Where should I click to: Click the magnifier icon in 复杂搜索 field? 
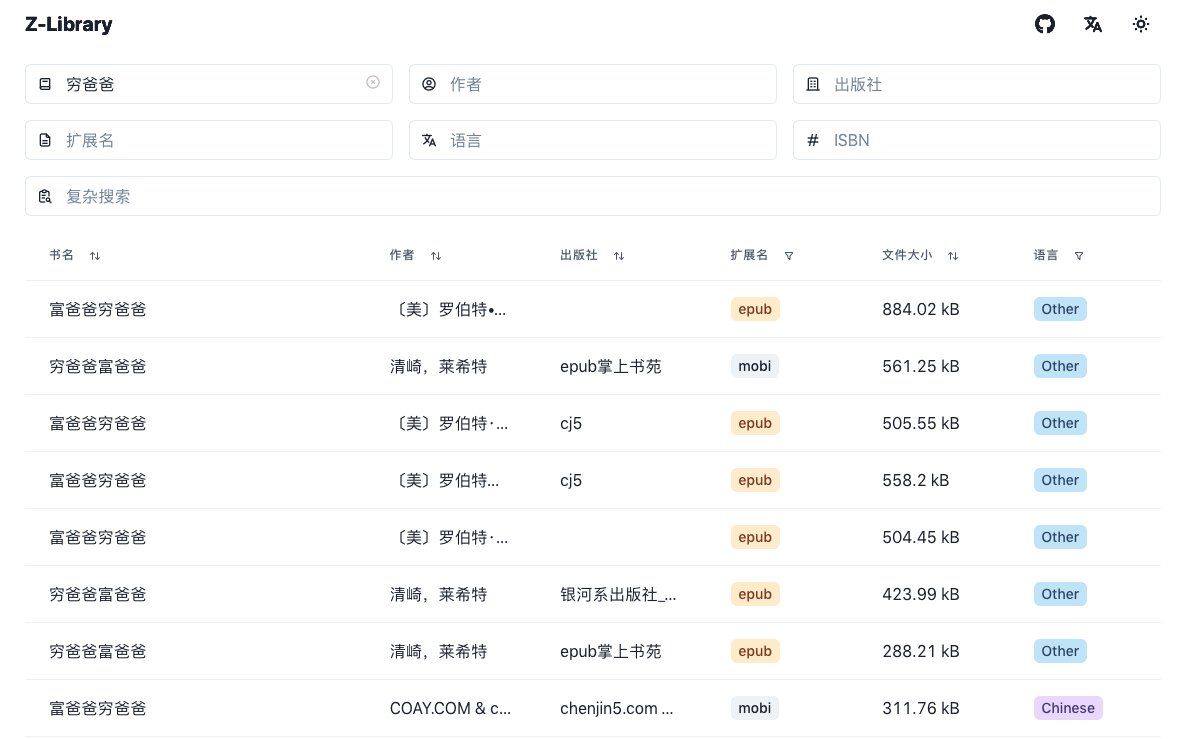[x=45, y=196]
